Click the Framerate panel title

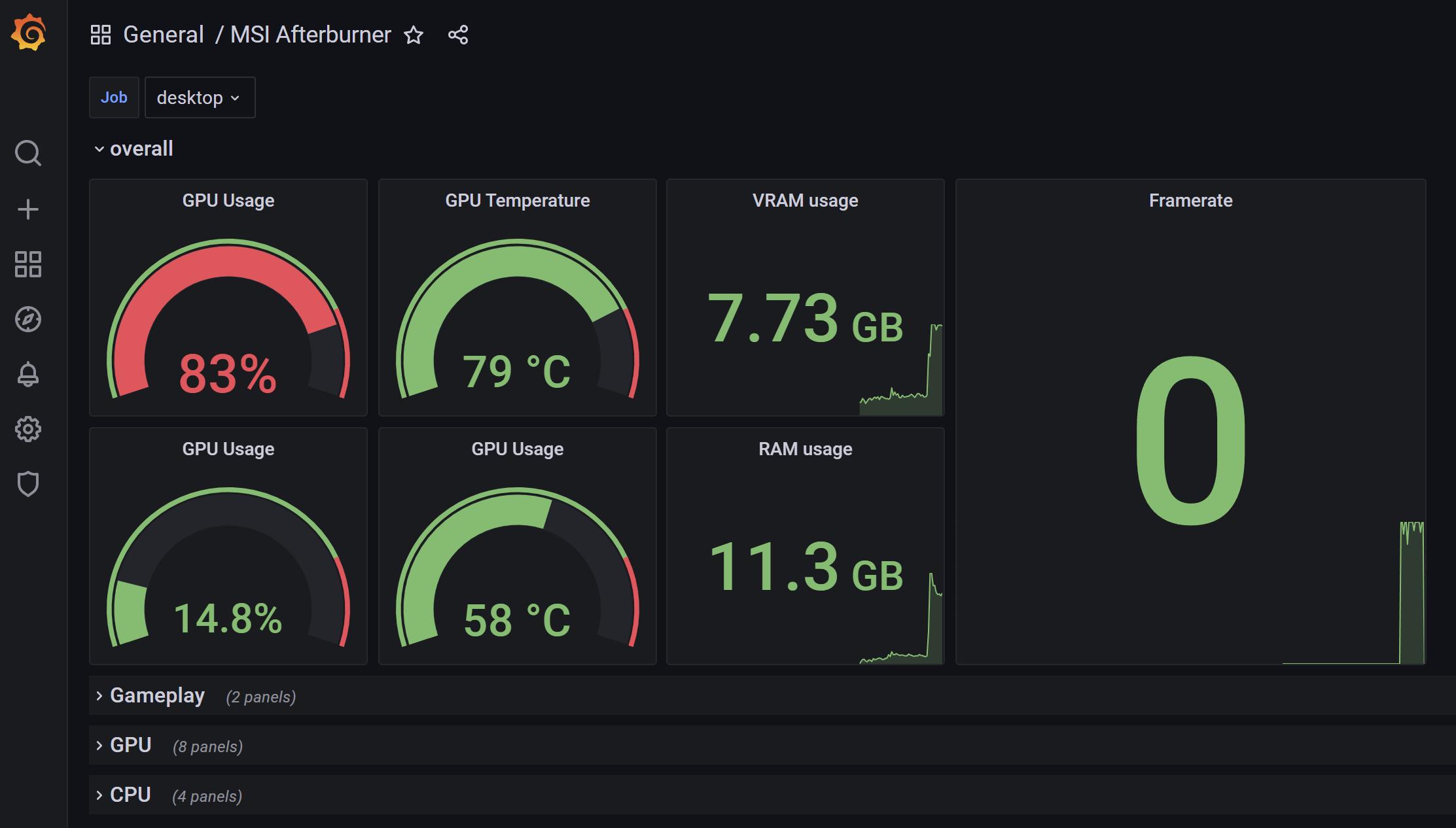[1191, 200]
